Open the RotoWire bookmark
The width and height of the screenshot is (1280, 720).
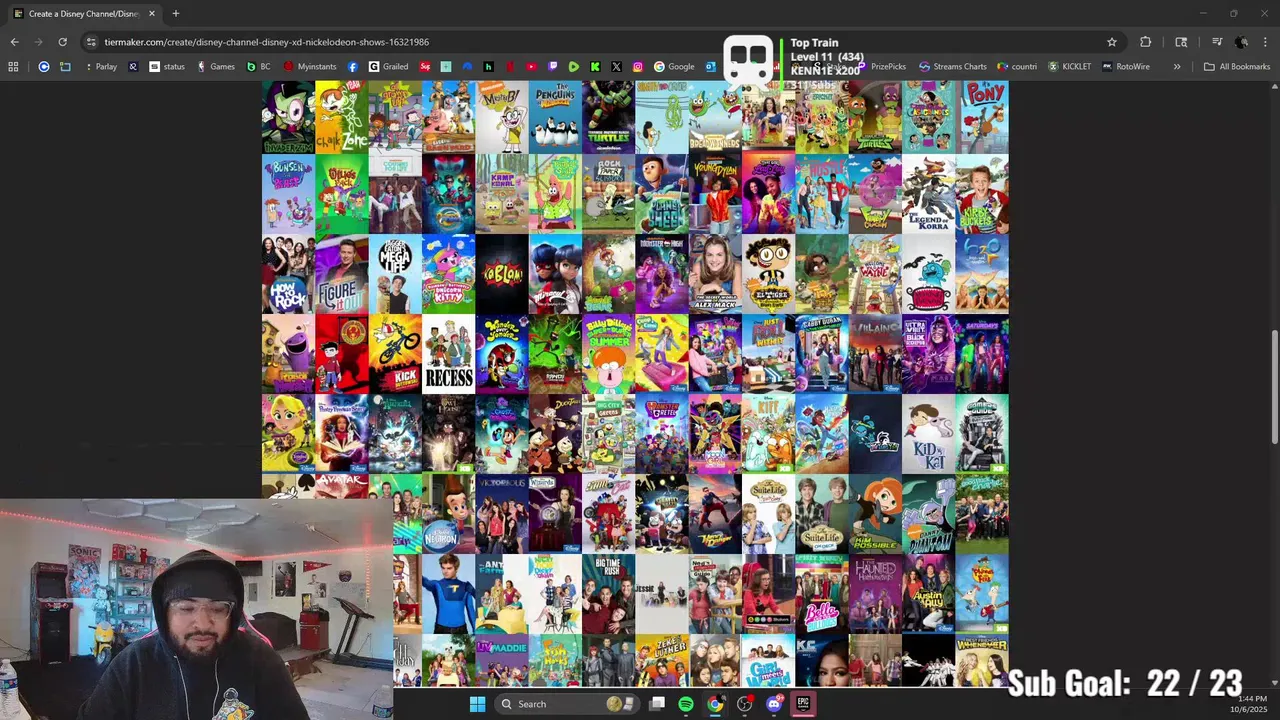coord(1126,67)
